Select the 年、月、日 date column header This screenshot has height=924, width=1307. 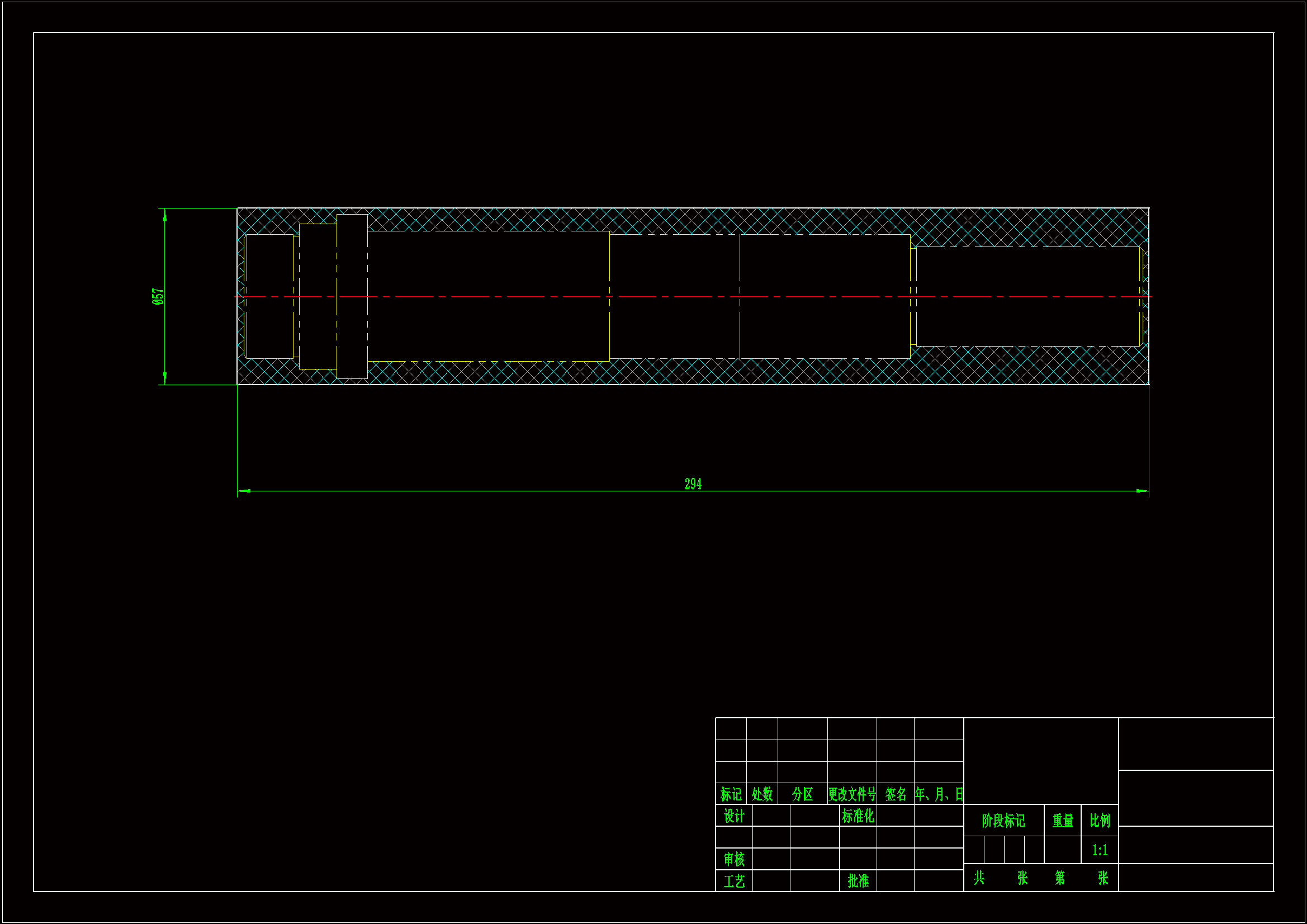tap(938, 794)
